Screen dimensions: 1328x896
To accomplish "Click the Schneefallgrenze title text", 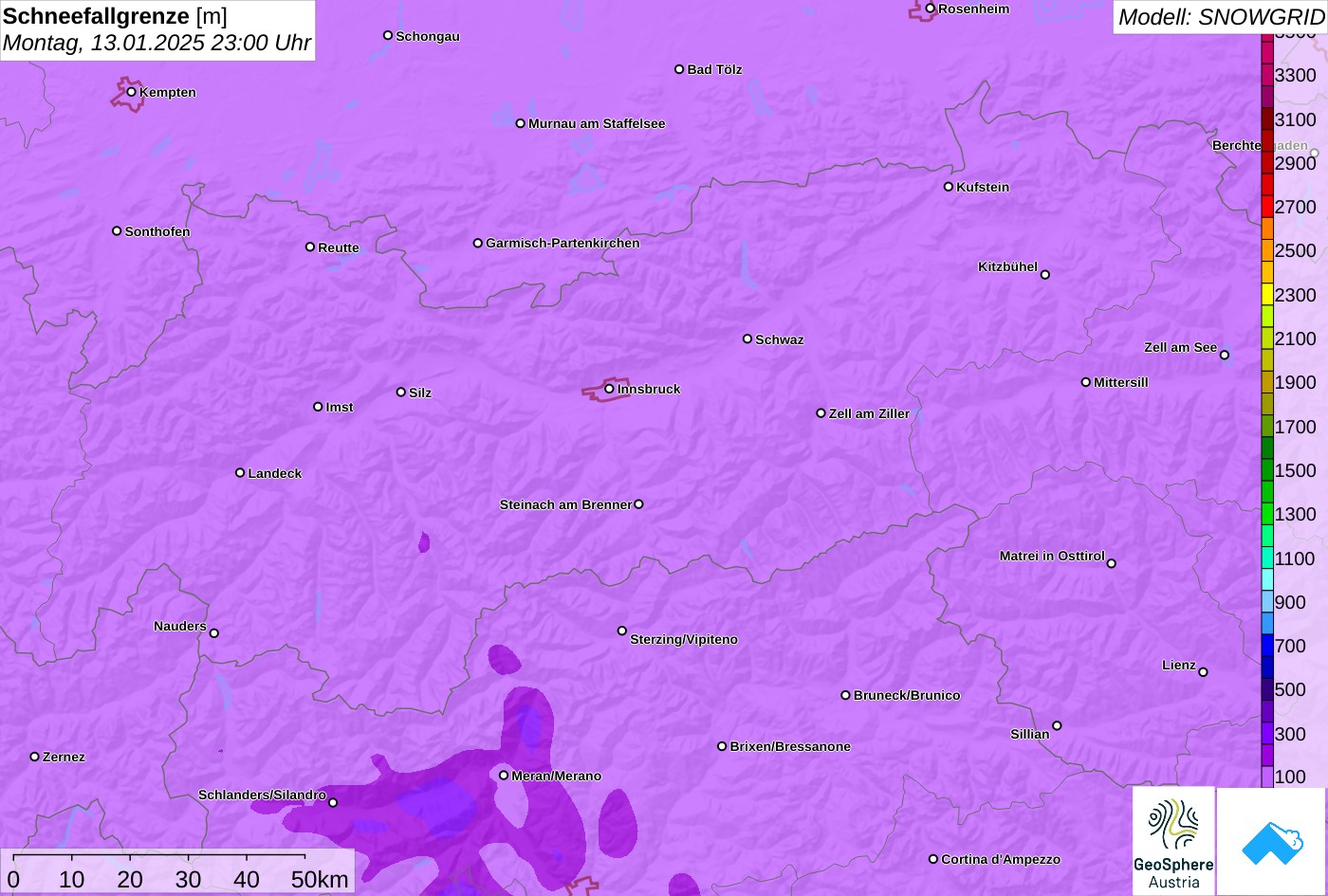I will click(x=96, y=16).
